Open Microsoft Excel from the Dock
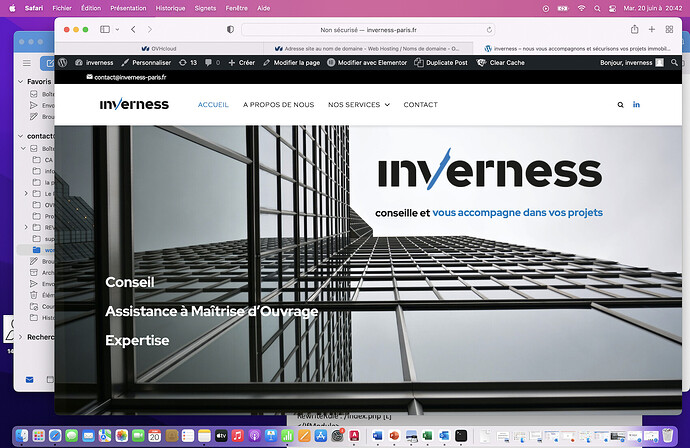Image resolution: width=690 pixels, height=448 pixels. click(427, 436)
